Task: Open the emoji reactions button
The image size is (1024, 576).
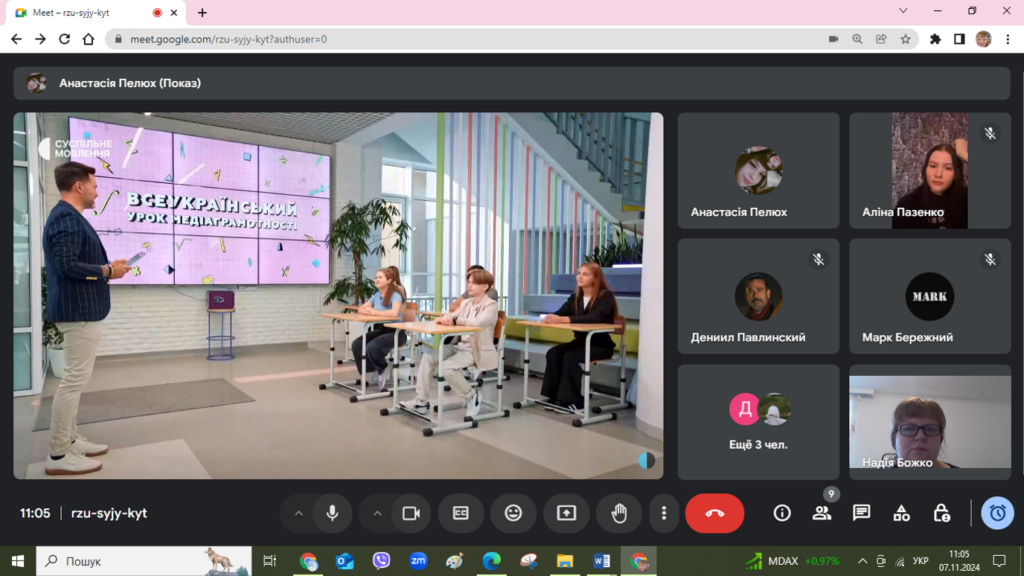Action: point(513,513)
